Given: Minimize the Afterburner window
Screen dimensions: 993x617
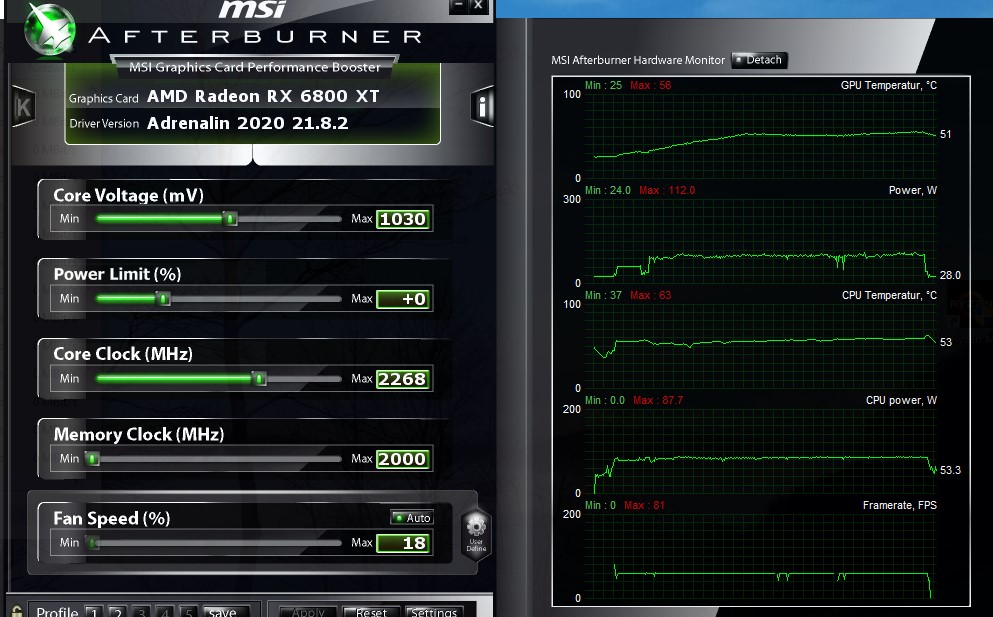Looking at the screenshot, I should point(459,6).
